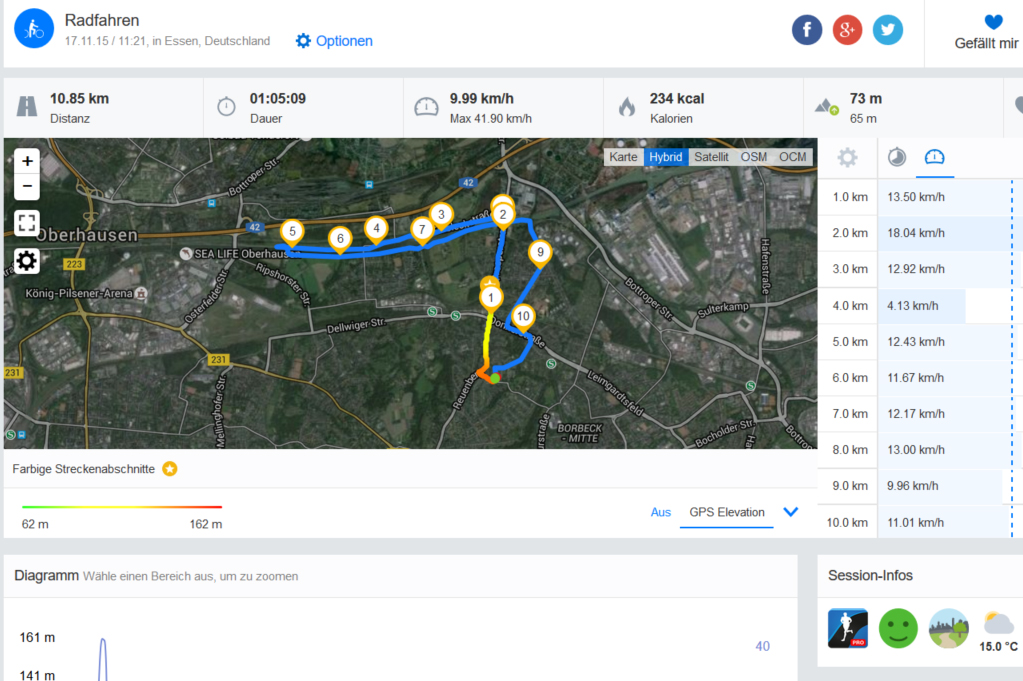Share the ride via Twitter icon
1023x681 pixels.
(x=887, y=30)
